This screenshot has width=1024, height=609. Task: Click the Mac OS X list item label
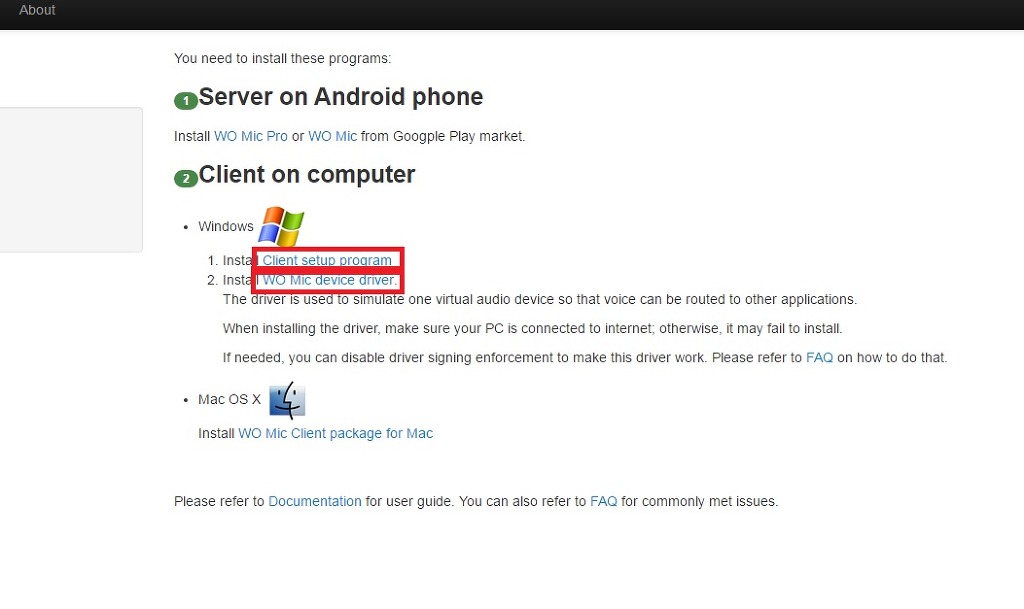tap(229, 399)
